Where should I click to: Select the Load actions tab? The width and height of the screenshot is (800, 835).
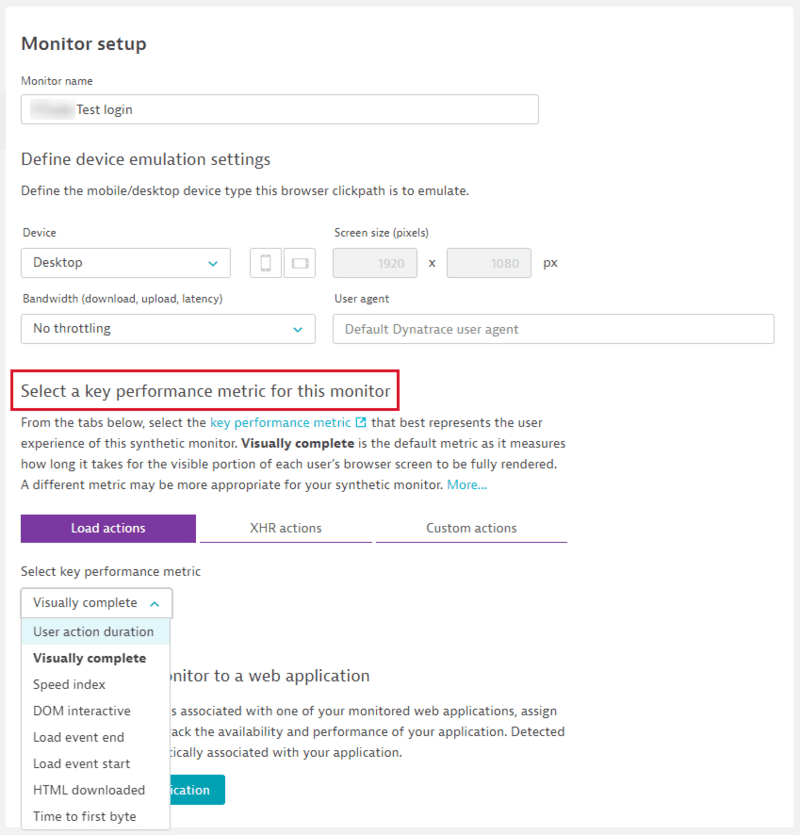tap(108, 527)
